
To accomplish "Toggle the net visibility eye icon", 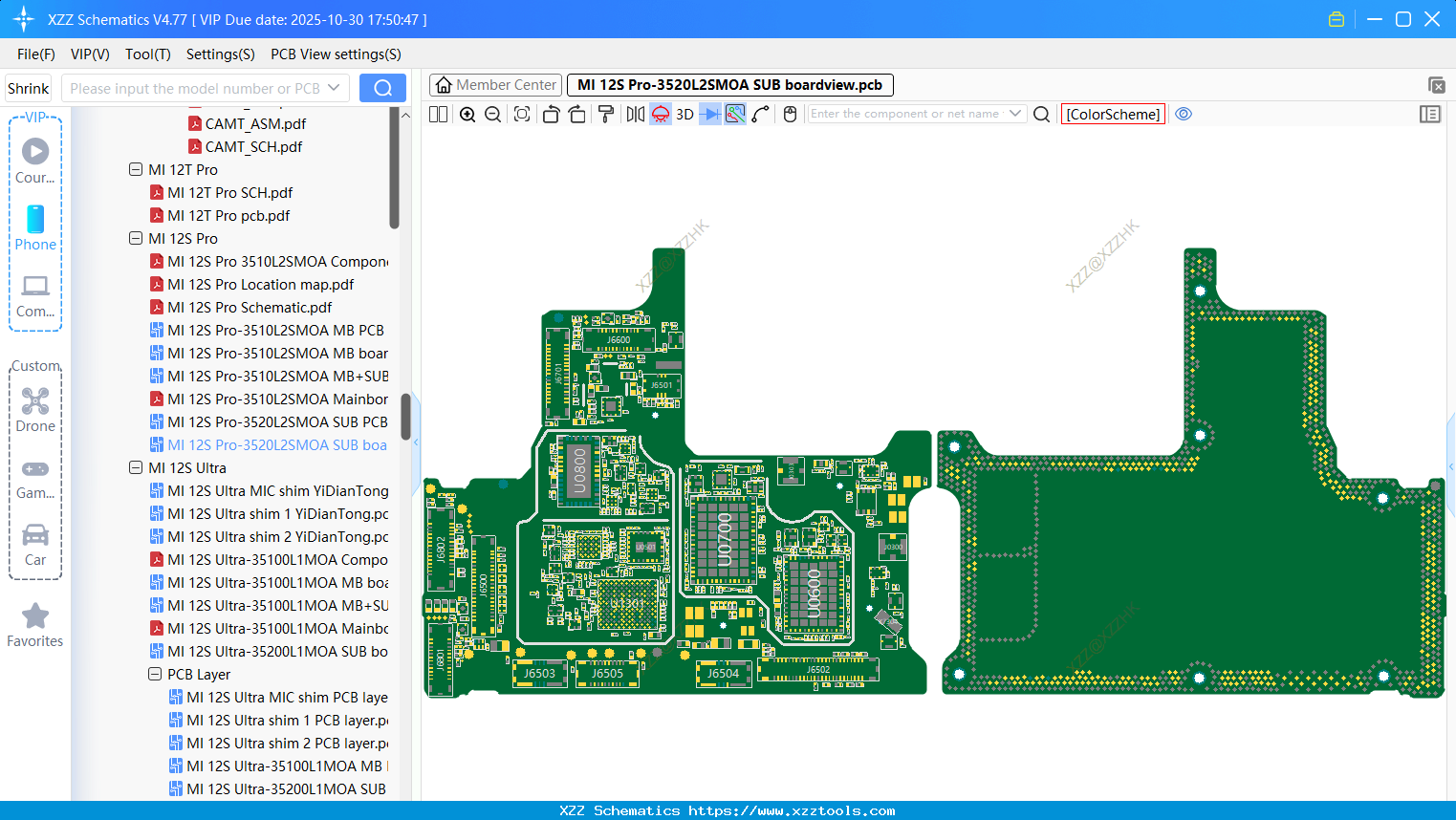I will (1184, 114).
